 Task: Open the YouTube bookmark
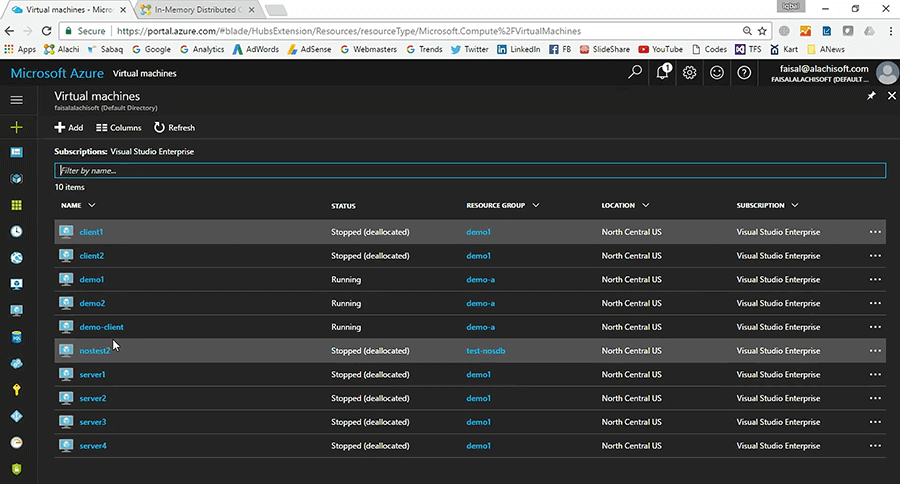point(661,49)
